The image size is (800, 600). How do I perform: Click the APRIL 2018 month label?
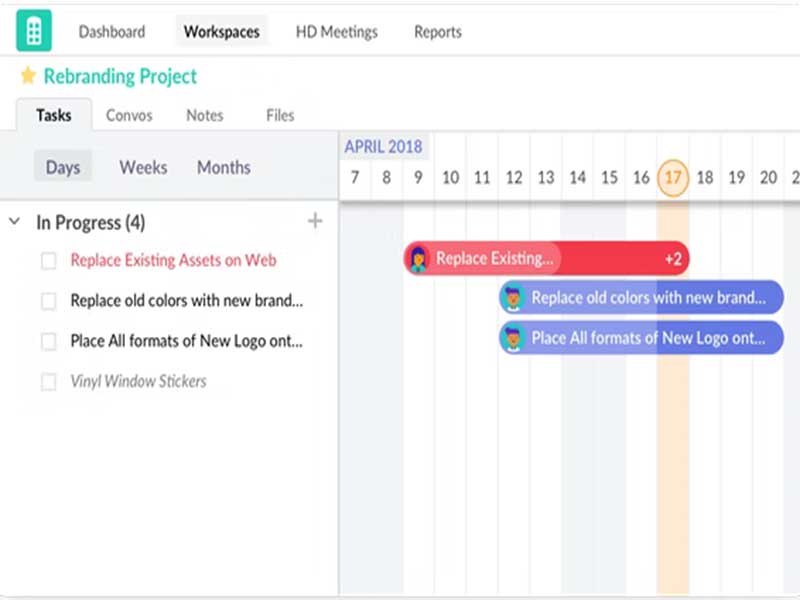383,146
